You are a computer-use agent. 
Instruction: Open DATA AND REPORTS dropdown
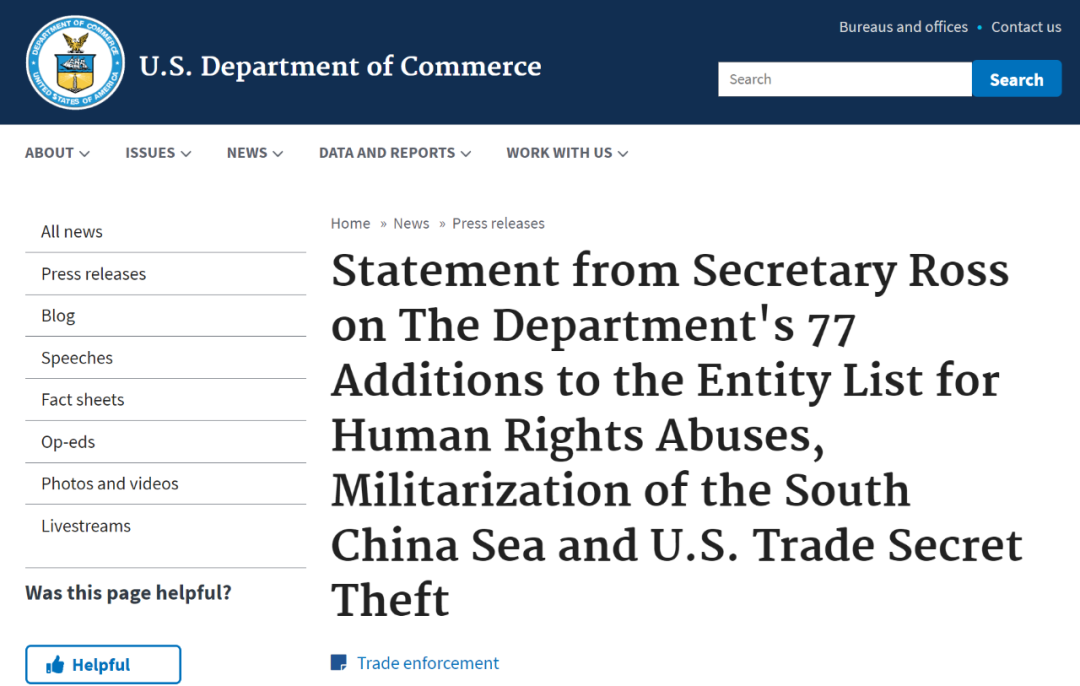[395, 153]
